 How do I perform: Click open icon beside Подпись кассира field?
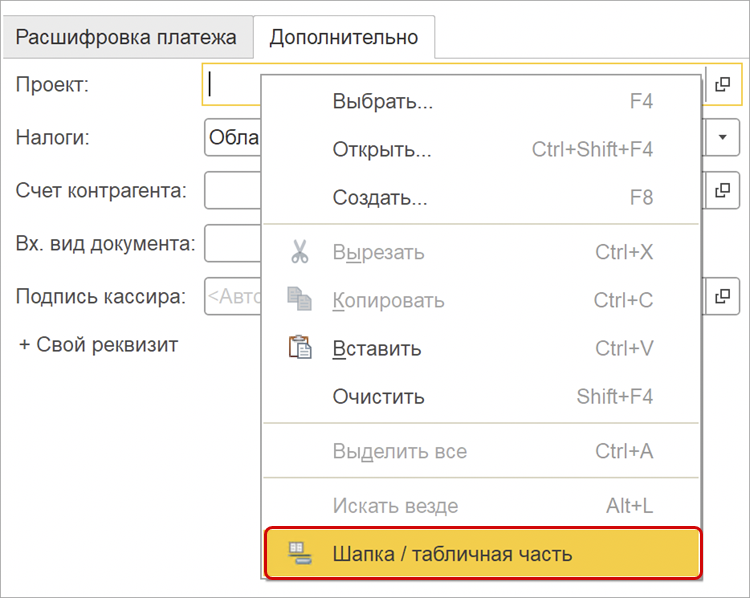pos(723,296)
